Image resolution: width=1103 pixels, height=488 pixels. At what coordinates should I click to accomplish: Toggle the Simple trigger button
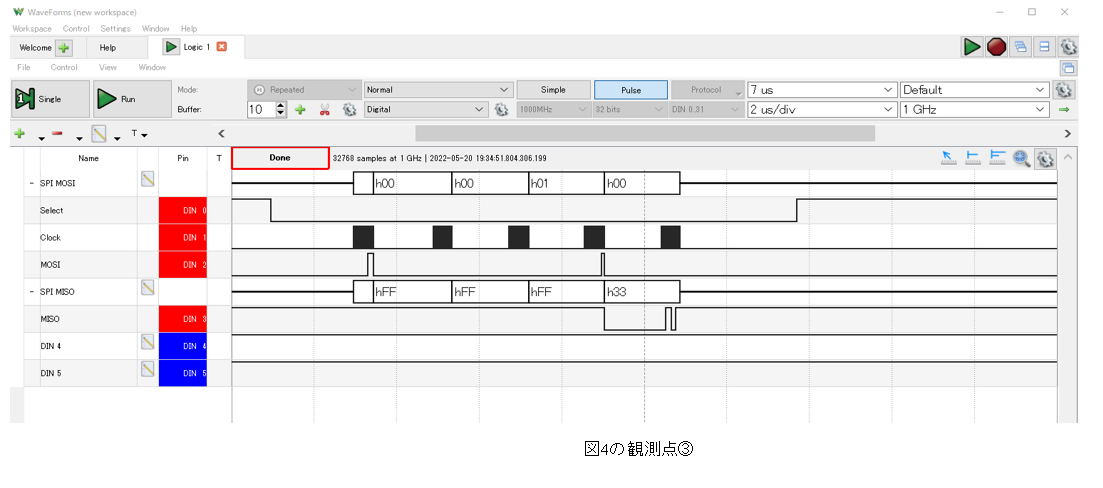553,89
